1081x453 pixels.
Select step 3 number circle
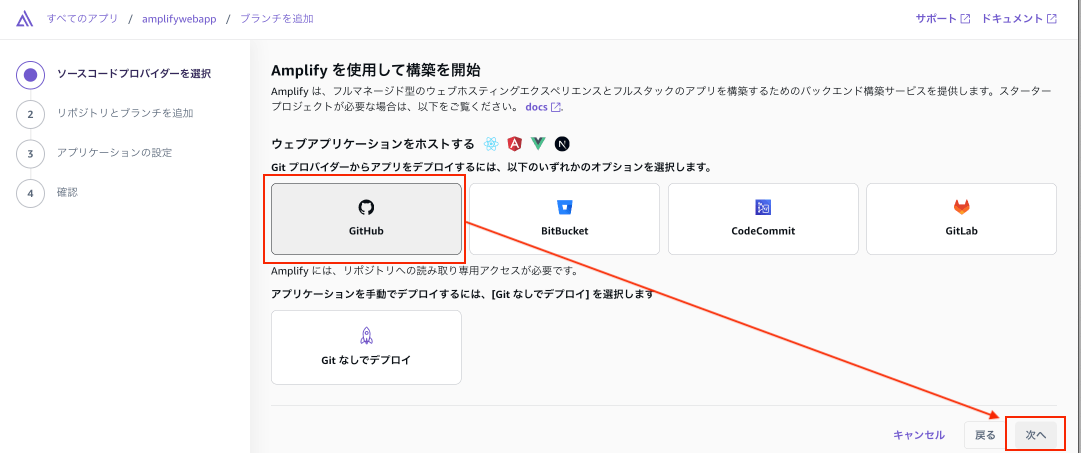30,153
